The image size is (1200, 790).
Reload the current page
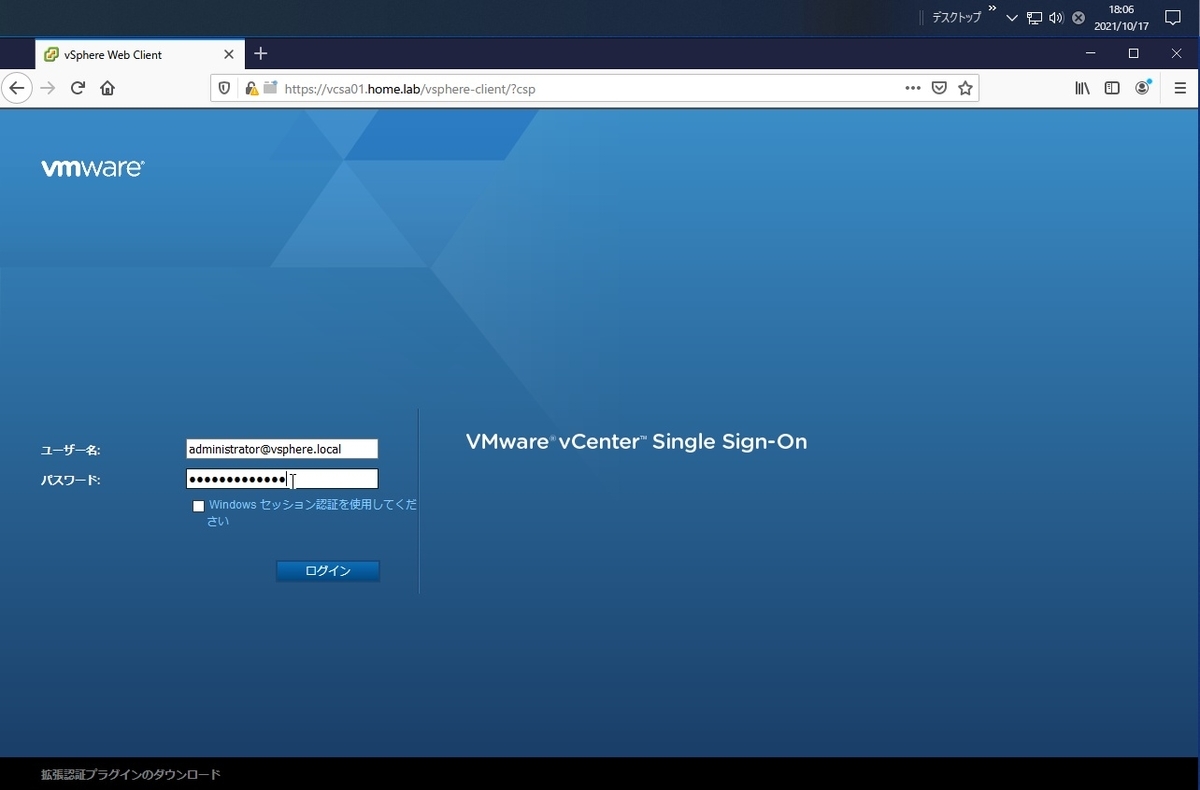point(77,88)
